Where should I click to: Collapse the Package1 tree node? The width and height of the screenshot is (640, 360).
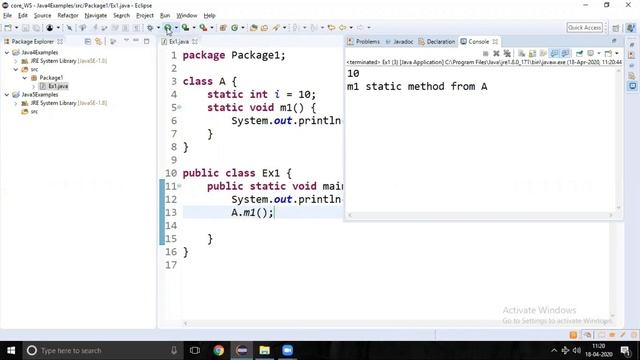pyautogui.click(x=25, y=78)
